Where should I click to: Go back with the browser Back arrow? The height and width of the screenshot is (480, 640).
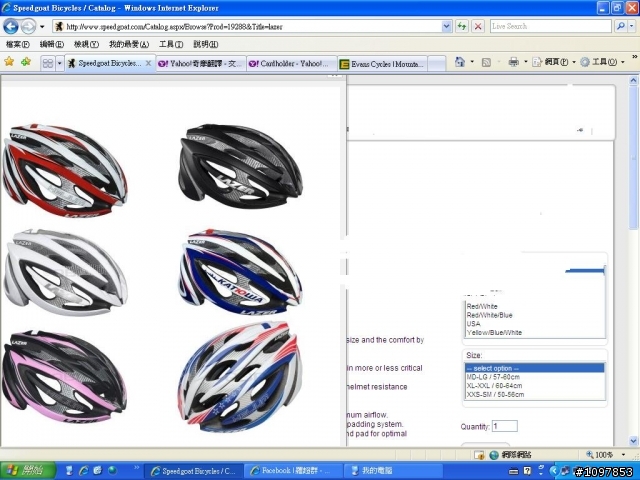click(x=10, y=27)
